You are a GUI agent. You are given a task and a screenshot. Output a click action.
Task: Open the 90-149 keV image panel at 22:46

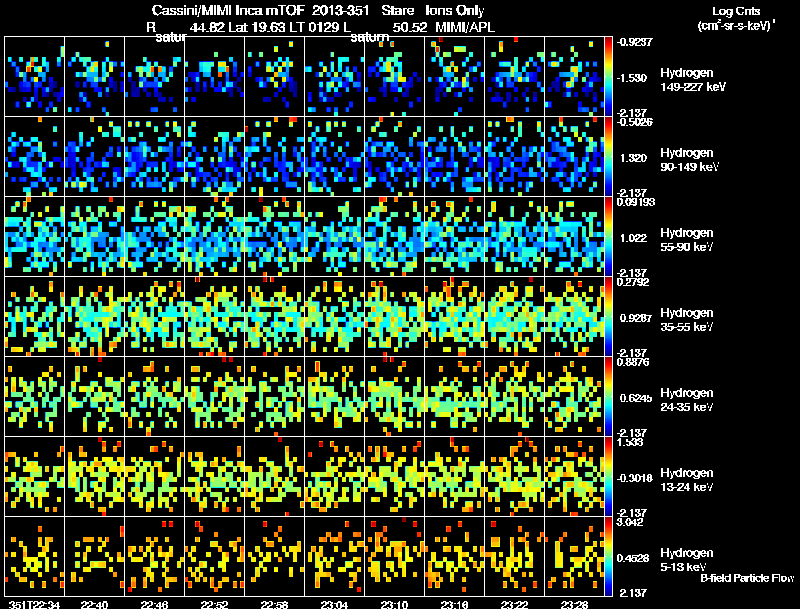point(155,157)
